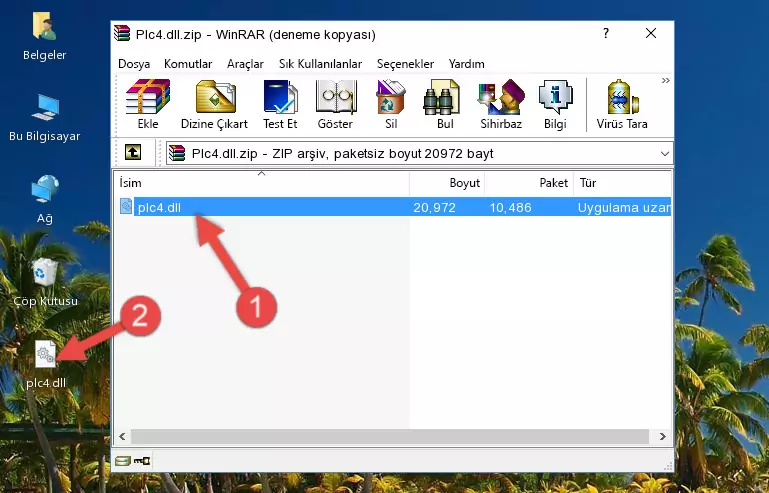Click the Uygulama uzan type cell
This screenshot has width=769, height=493.
[x=624, y=208]
